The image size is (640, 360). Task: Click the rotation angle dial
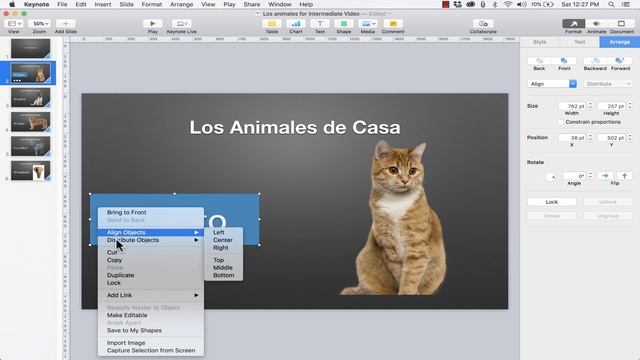(551, 177)
